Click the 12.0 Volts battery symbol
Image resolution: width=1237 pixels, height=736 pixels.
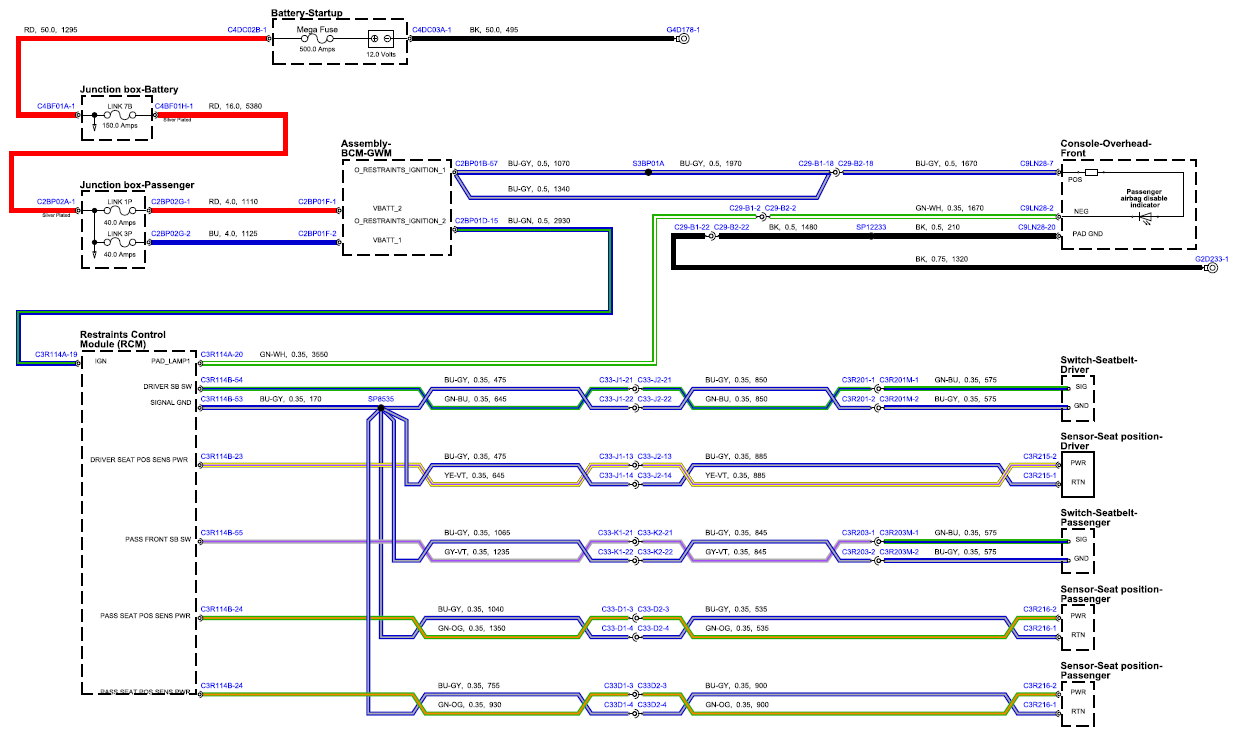pyautogui.click(x=381, y=38)
